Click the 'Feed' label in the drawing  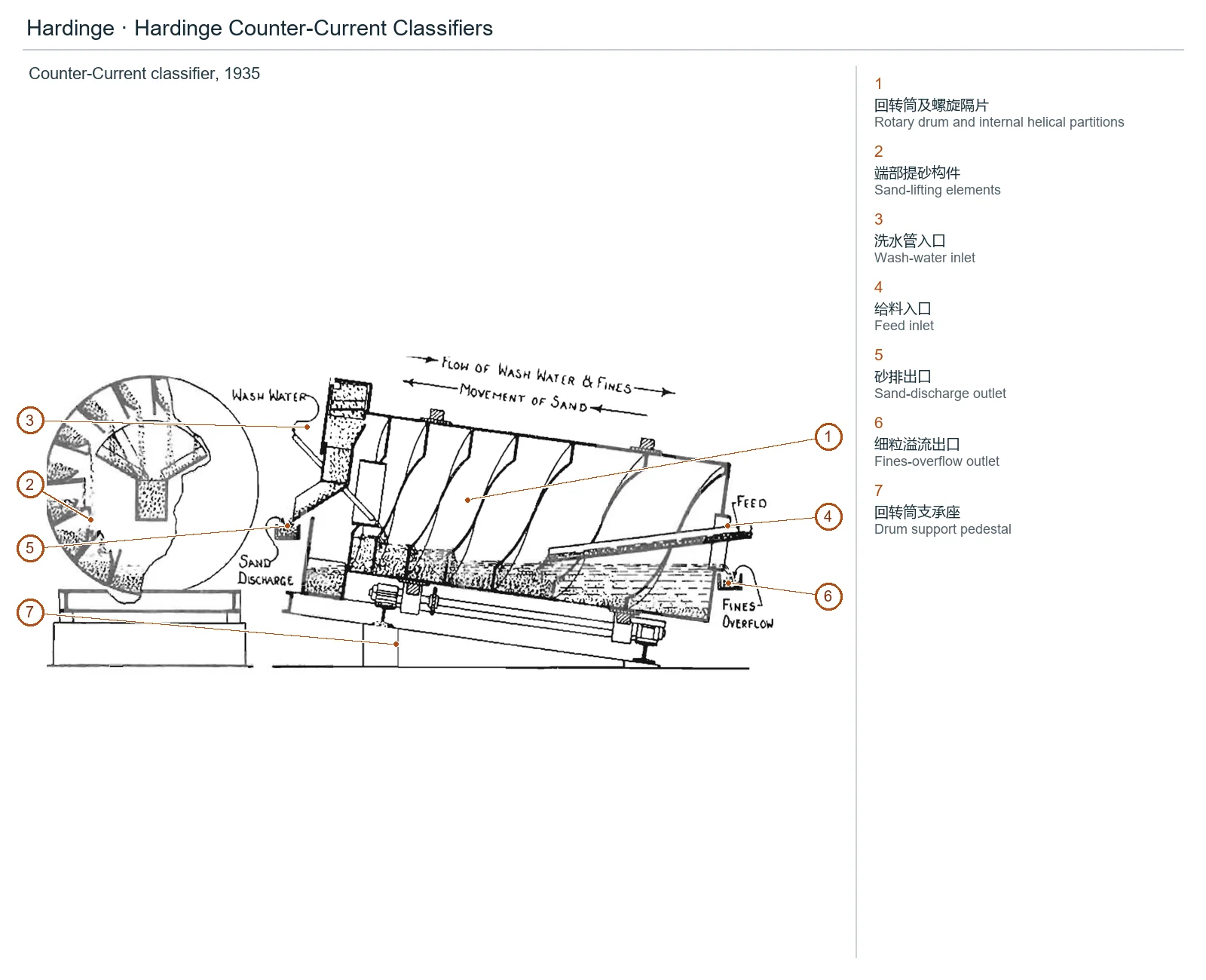[x=751, y=503]
